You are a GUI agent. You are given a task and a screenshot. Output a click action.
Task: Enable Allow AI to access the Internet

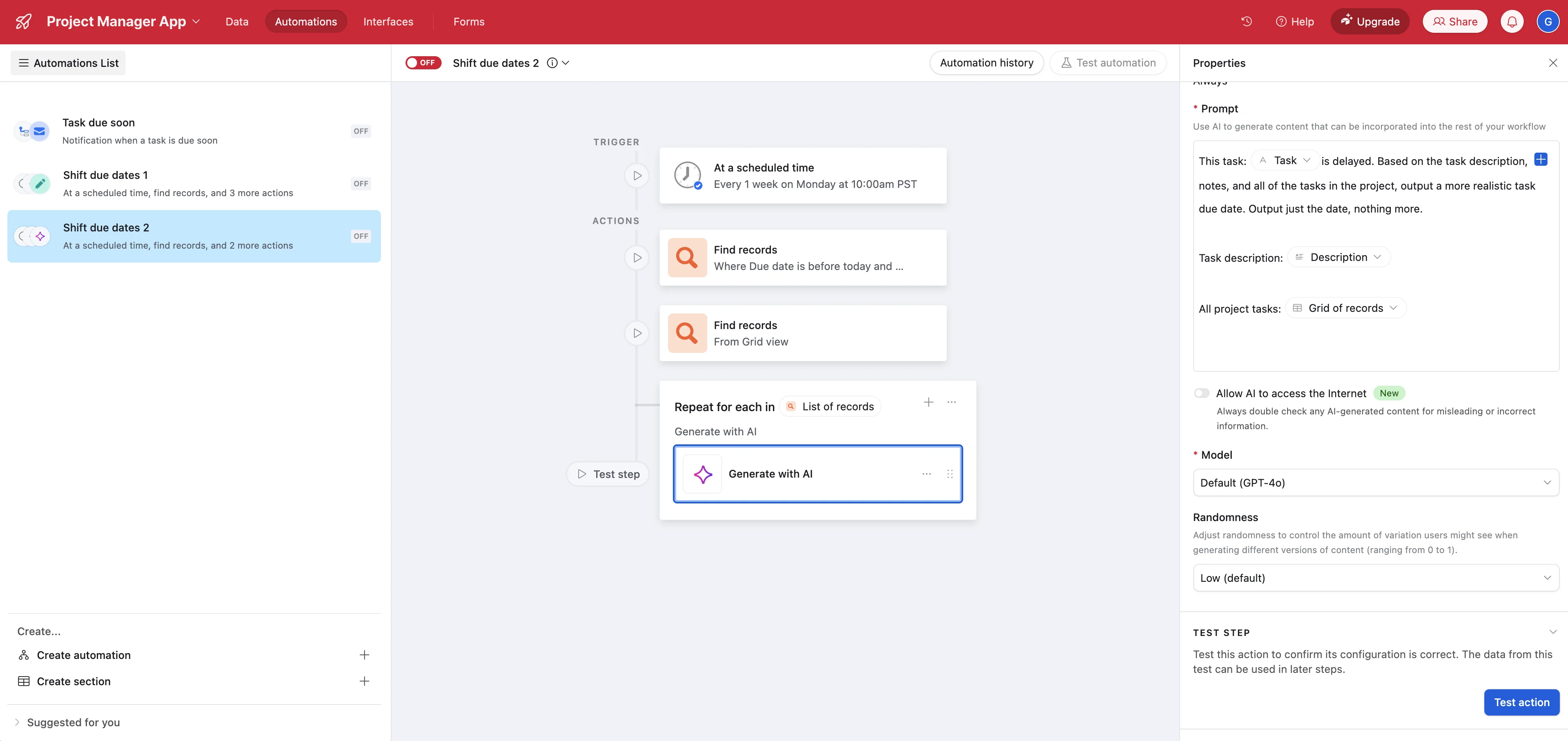tap(1201, 393)
